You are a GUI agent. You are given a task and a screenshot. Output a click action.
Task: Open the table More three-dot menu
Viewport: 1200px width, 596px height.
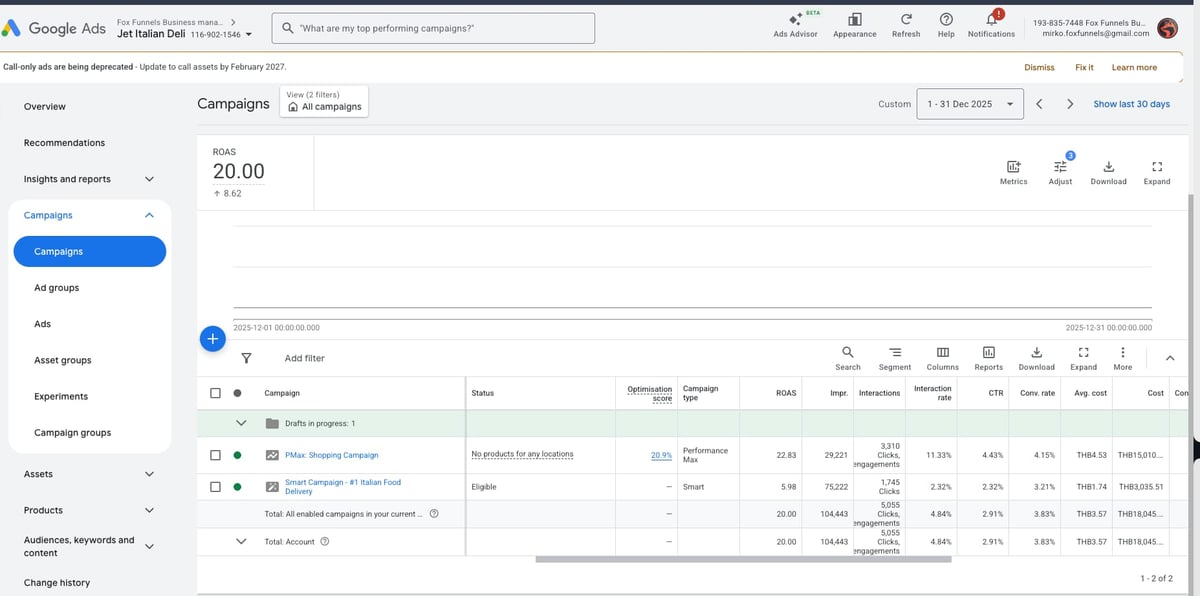1123,352
